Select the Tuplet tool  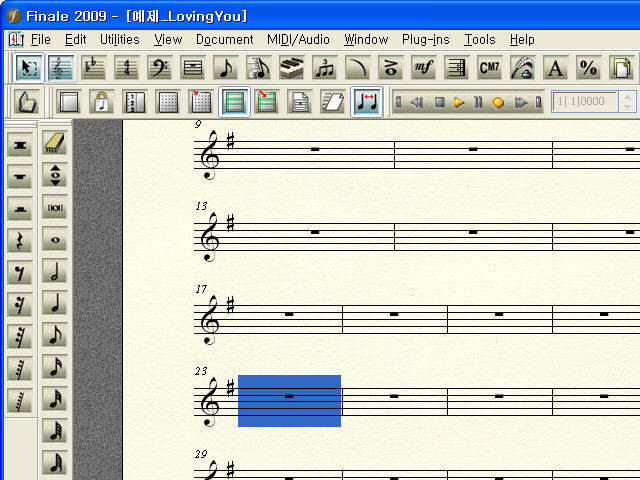[325, 68]
